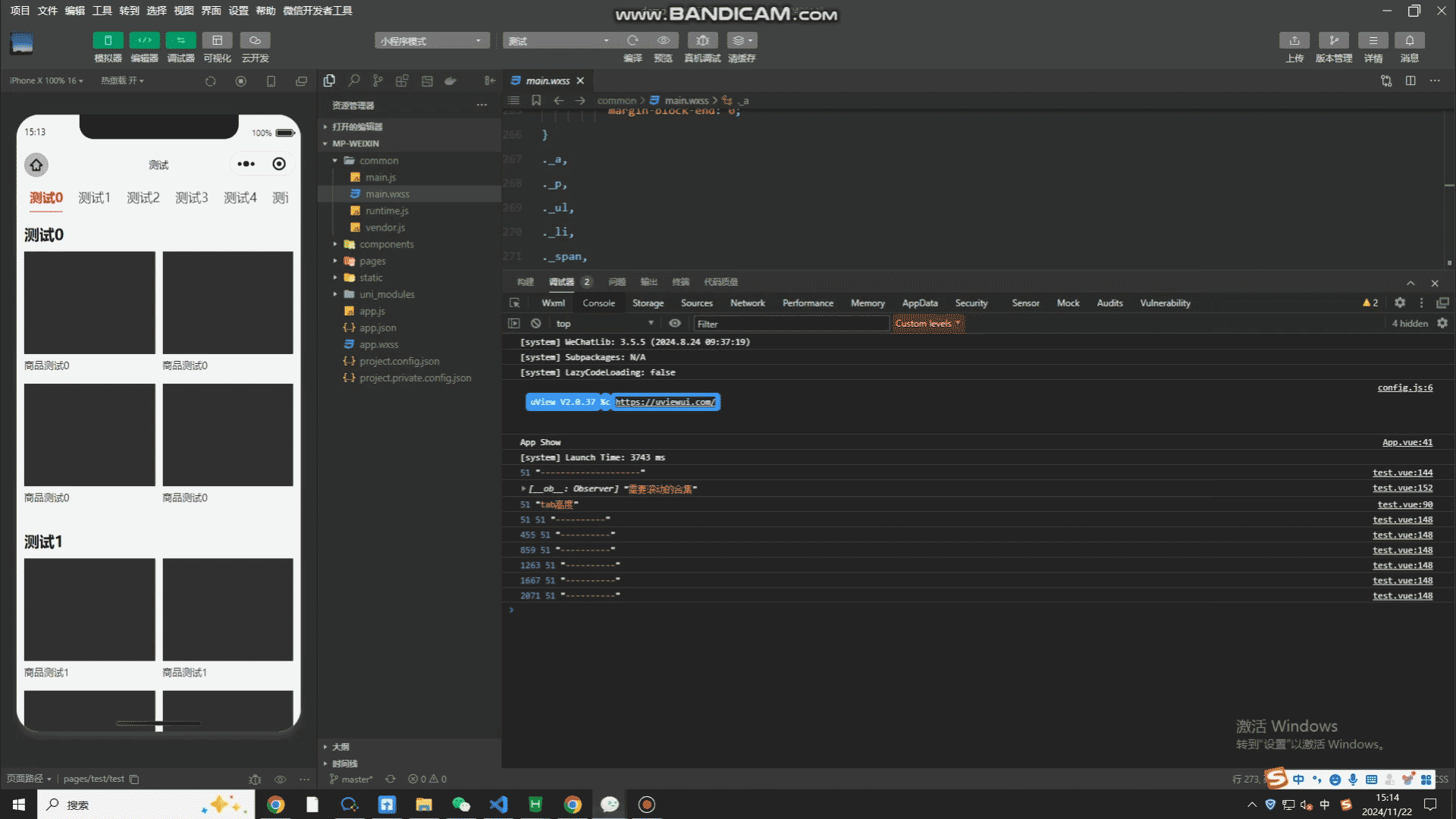Click the preview eye icon in toolbar
This screenshot has height=819, width=1456.
point(664,40)
